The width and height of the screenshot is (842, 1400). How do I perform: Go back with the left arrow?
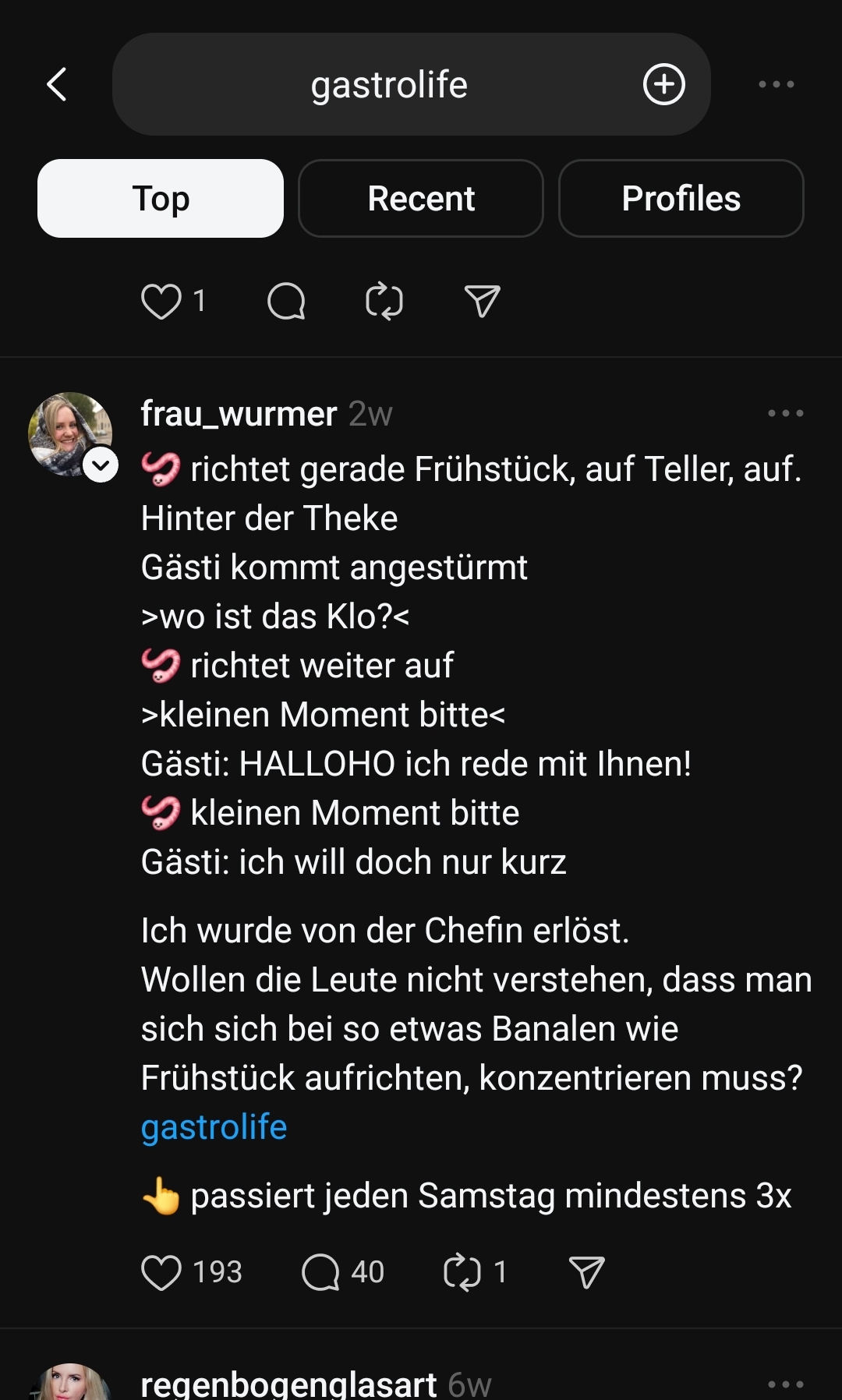(57, 84)
